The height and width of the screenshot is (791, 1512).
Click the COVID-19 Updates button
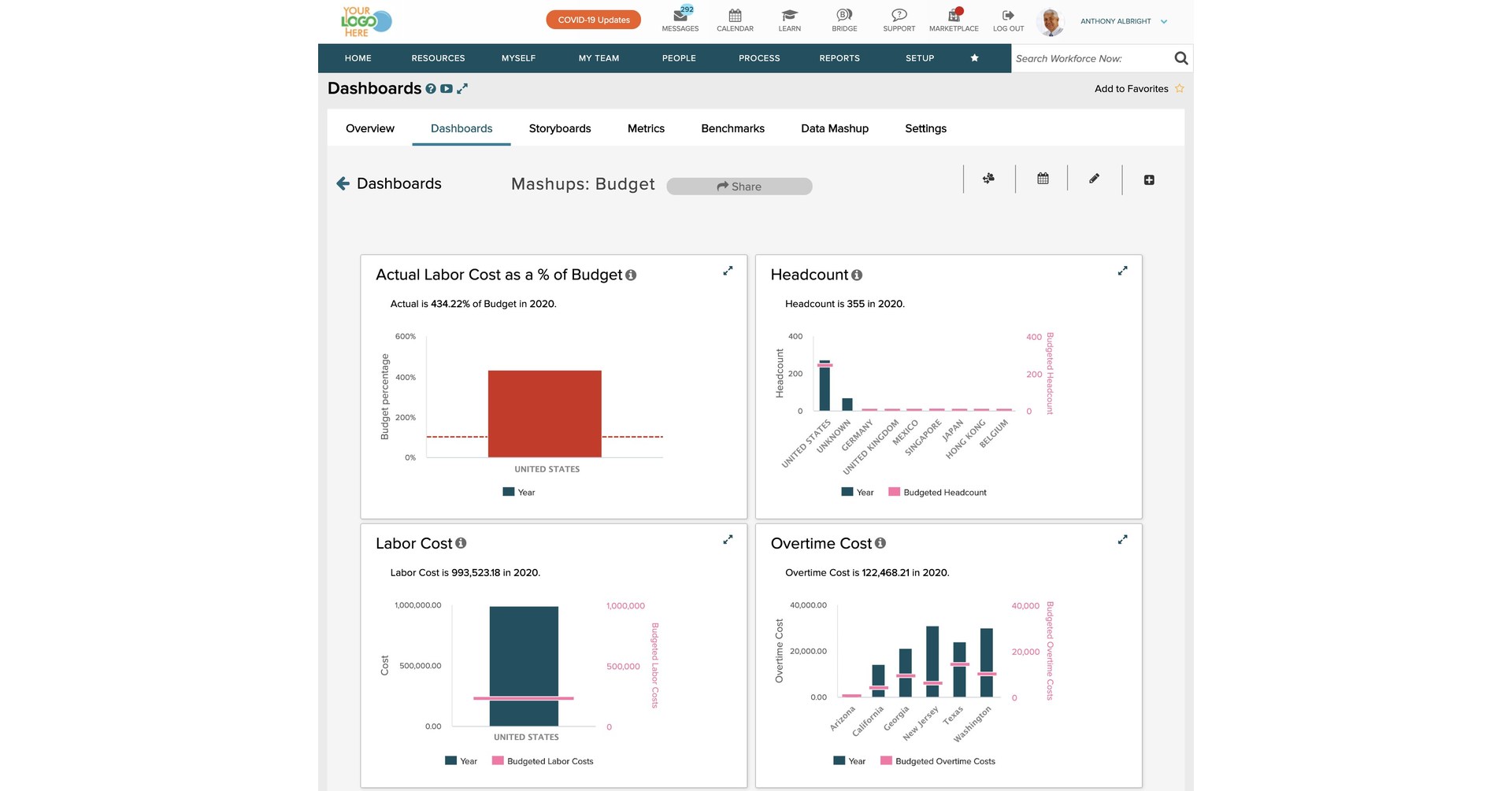pyautogui.click(x=593, y=19)
